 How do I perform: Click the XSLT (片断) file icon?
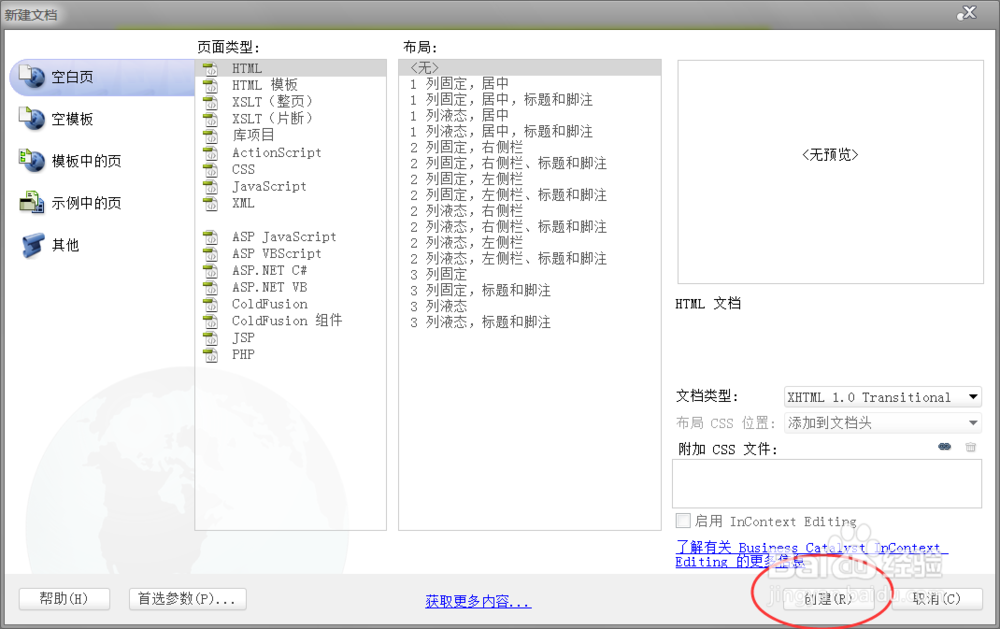tap(210, 119)
